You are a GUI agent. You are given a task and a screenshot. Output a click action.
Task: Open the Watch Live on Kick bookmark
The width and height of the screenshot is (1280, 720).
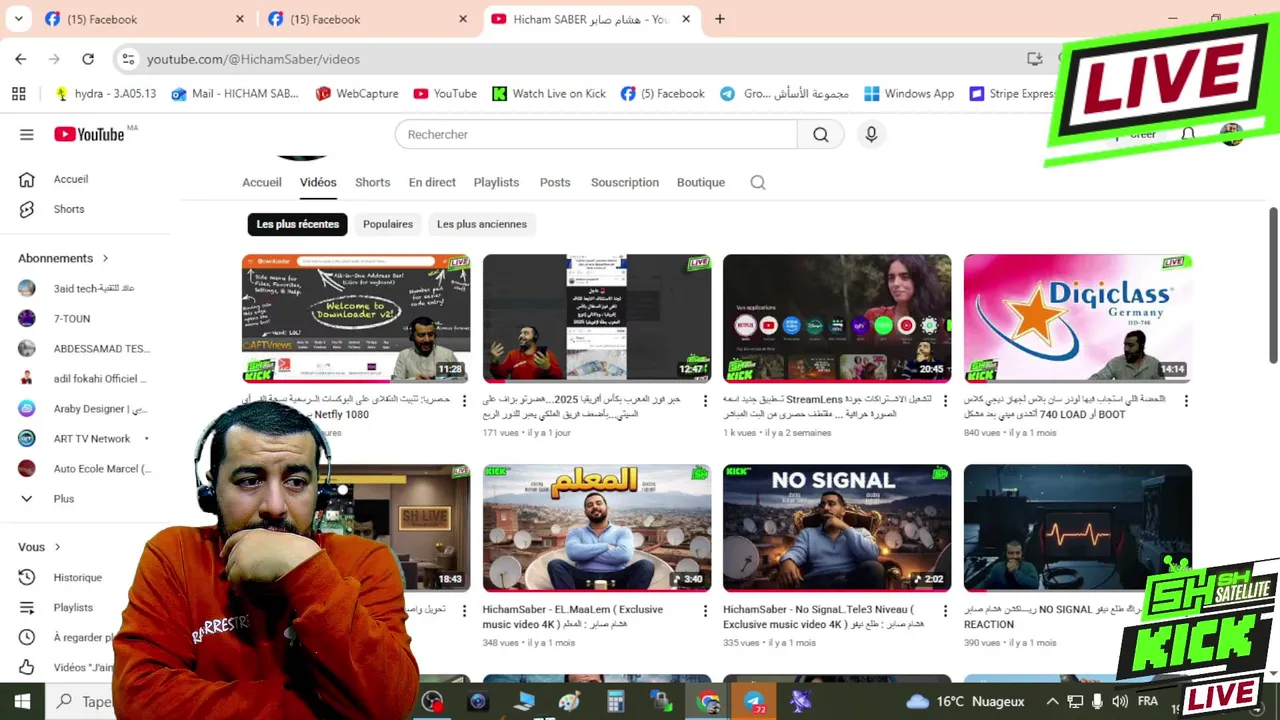tap(549, 93)
